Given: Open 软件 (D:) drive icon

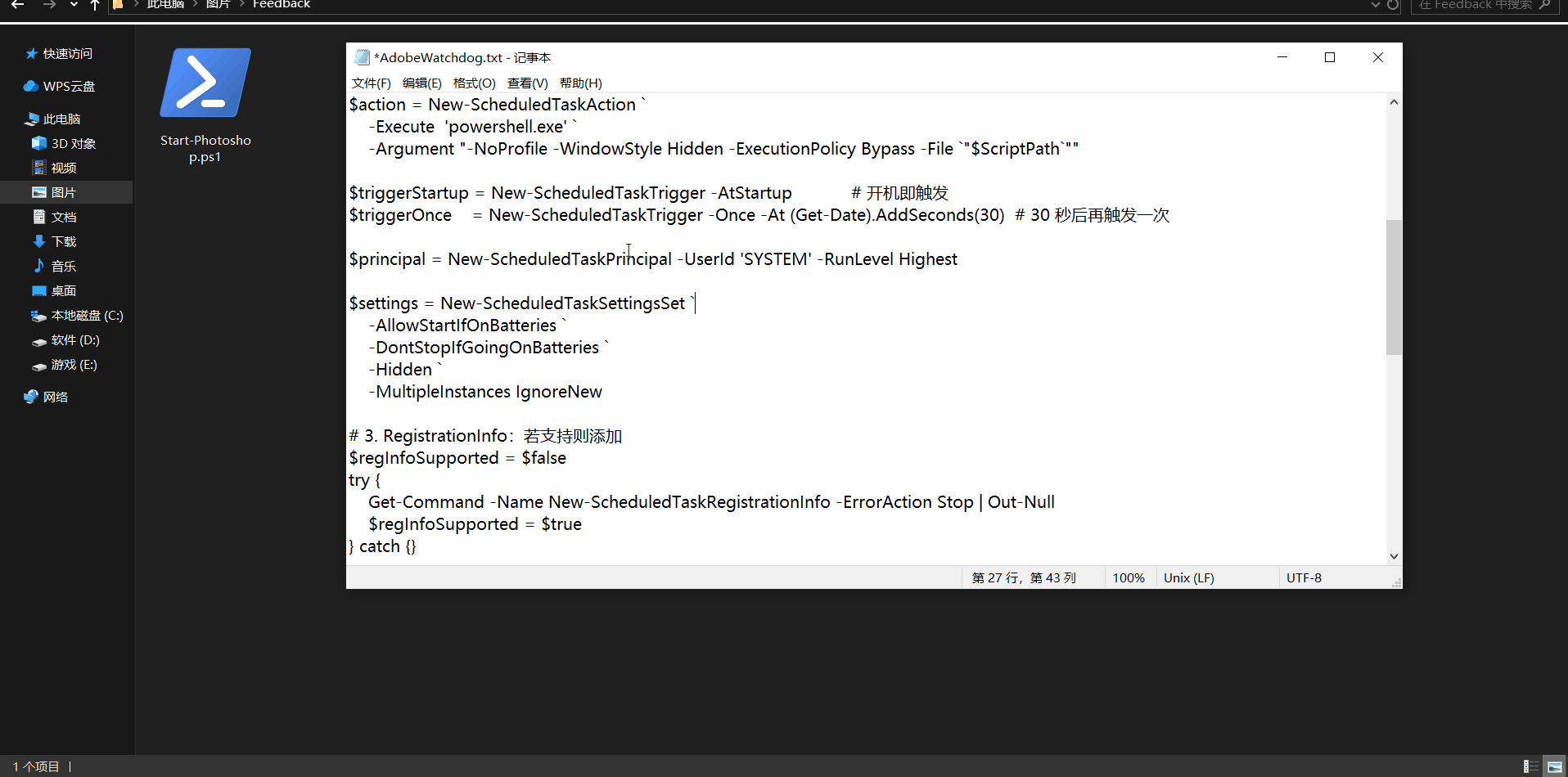Looking at the screenshot, I should pyautogui.click(x=39, y=341).
